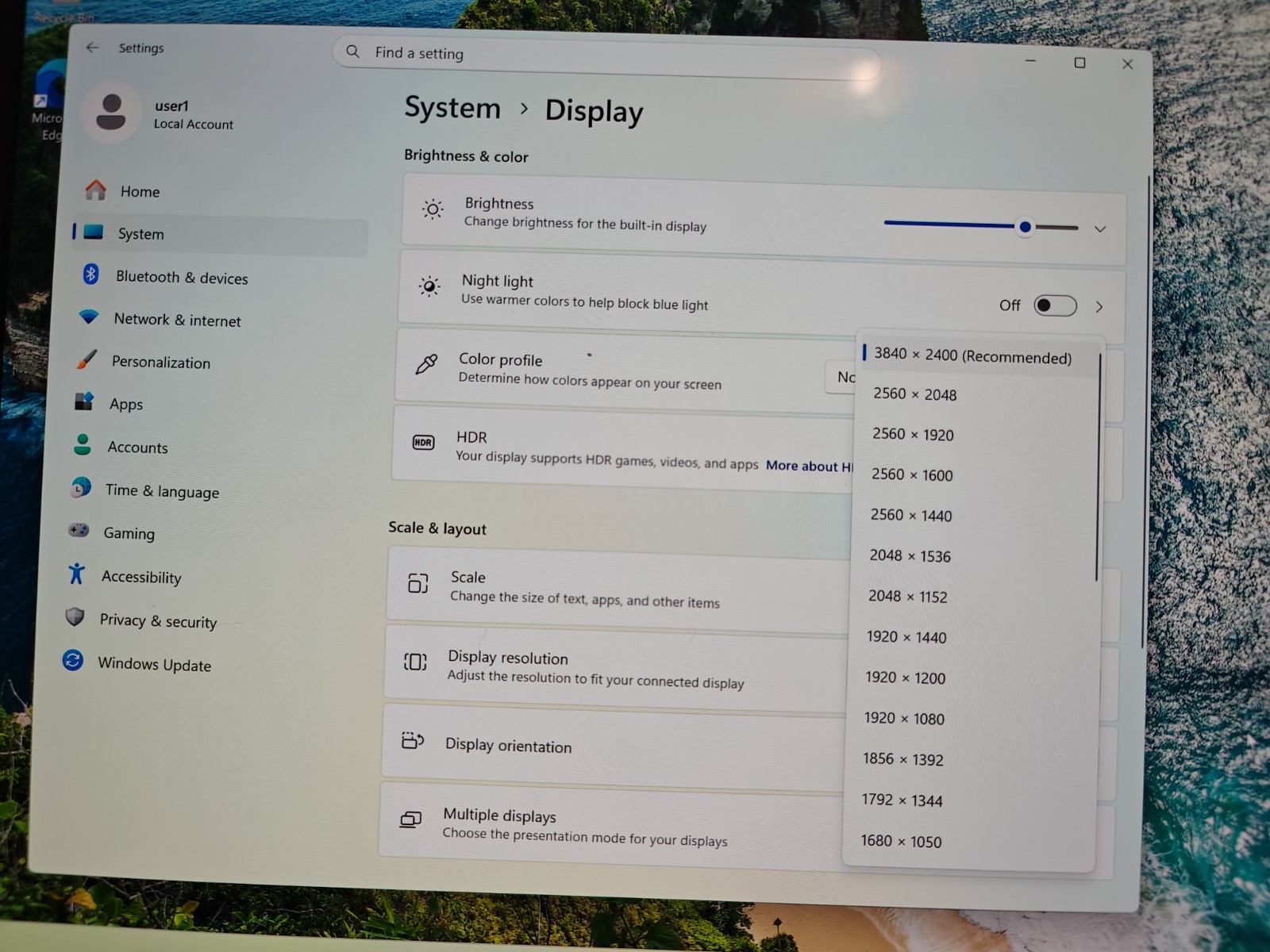
Task: Expand the Brightness options chevron
Action: pos(1100,229)
